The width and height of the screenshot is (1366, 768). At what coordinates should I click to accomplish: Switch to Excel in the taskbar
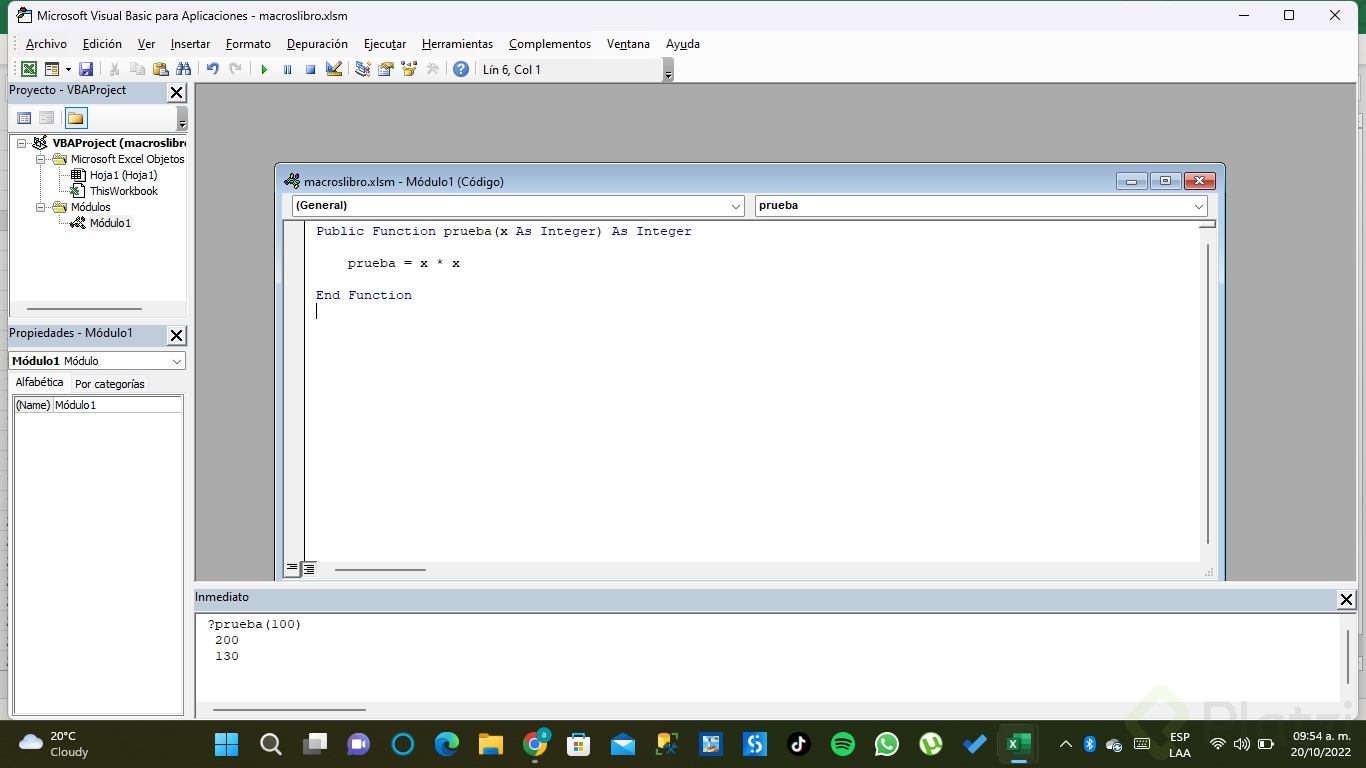click(1019, 744)
